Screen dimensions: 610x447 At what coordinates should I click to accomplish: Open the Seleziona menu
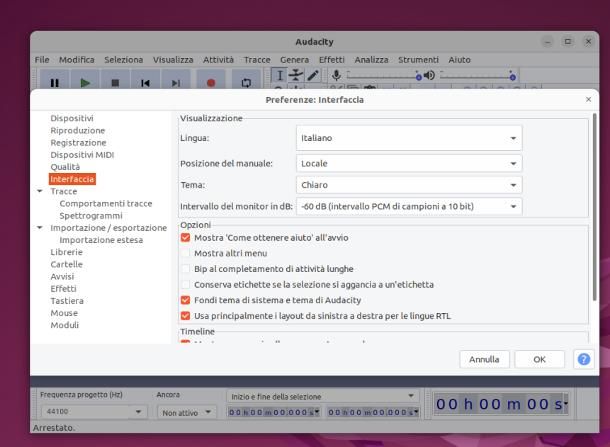pyautogui.click(x=123, y=60)
